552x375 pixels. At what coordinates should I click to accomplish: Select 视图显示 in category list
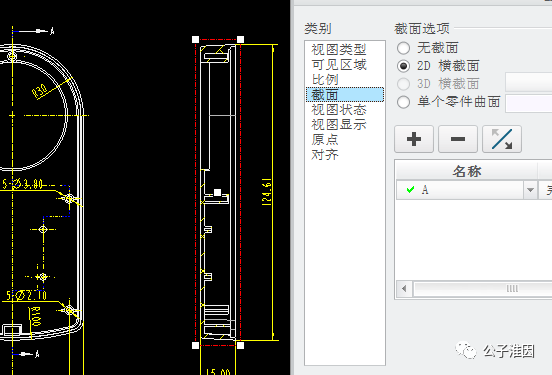tap(339, 125)
